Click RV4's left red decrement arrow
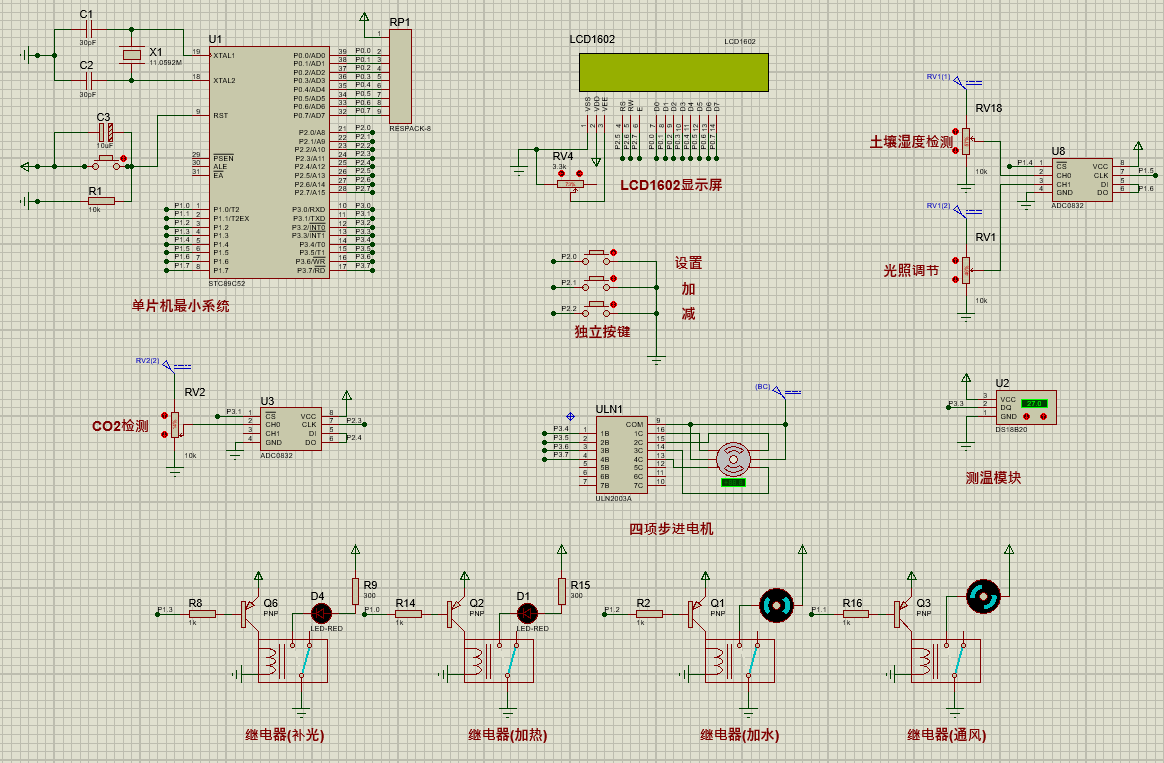This screenshot has width=1164, height=763. [562, 174]
